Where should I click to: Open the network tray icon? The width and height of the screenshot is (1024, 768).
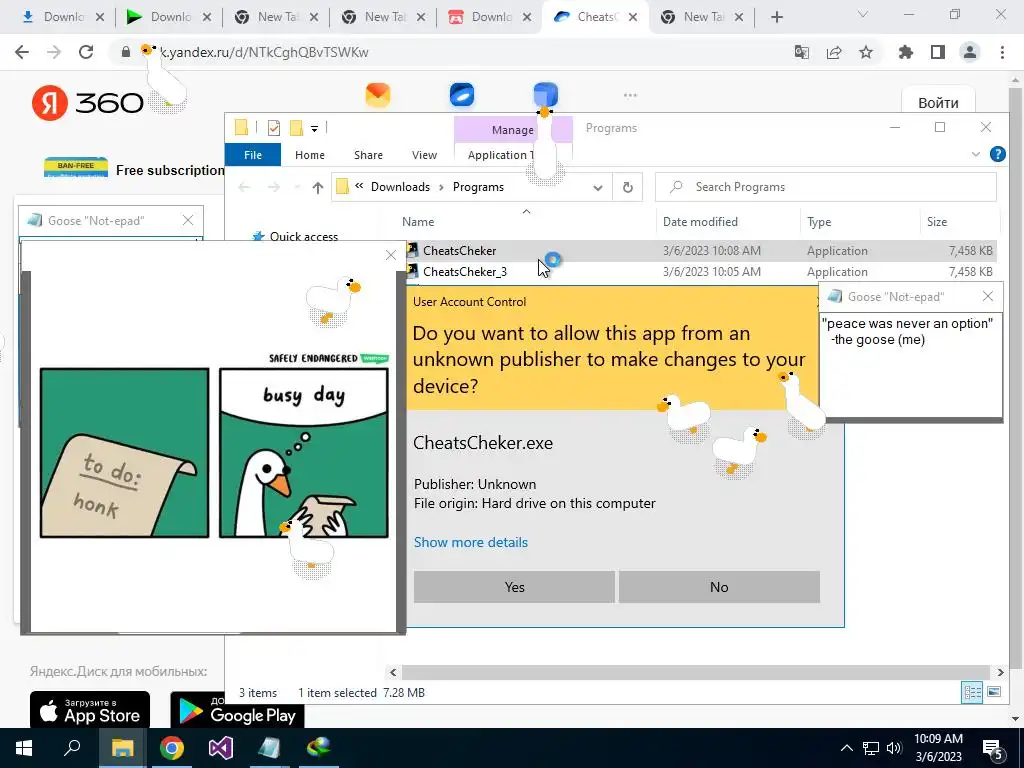pyautogui.click(x=871, y=748)
